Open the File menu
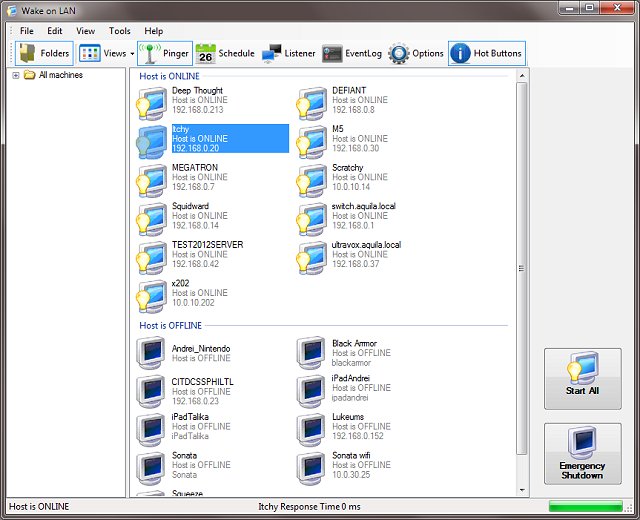 [27, 31]
